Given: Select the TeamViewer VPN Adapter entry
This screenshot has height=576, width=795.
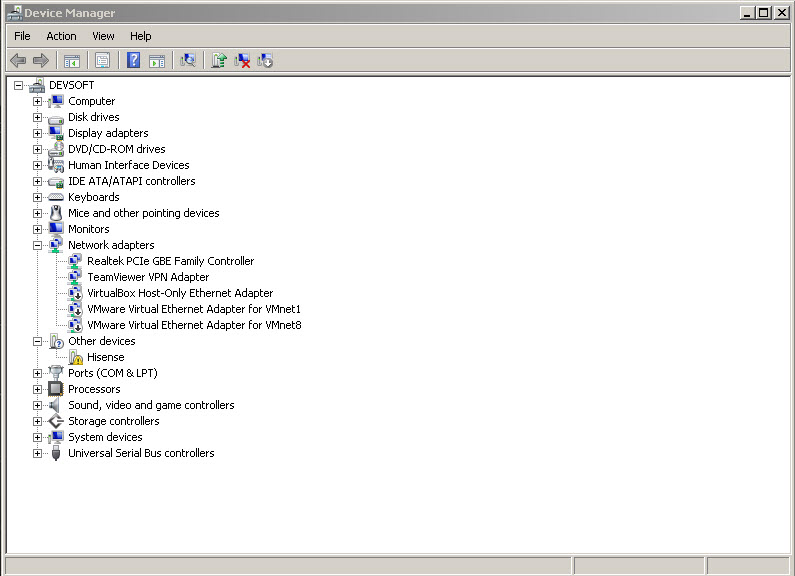Looking at the screenshot, I should coord(148,277).
